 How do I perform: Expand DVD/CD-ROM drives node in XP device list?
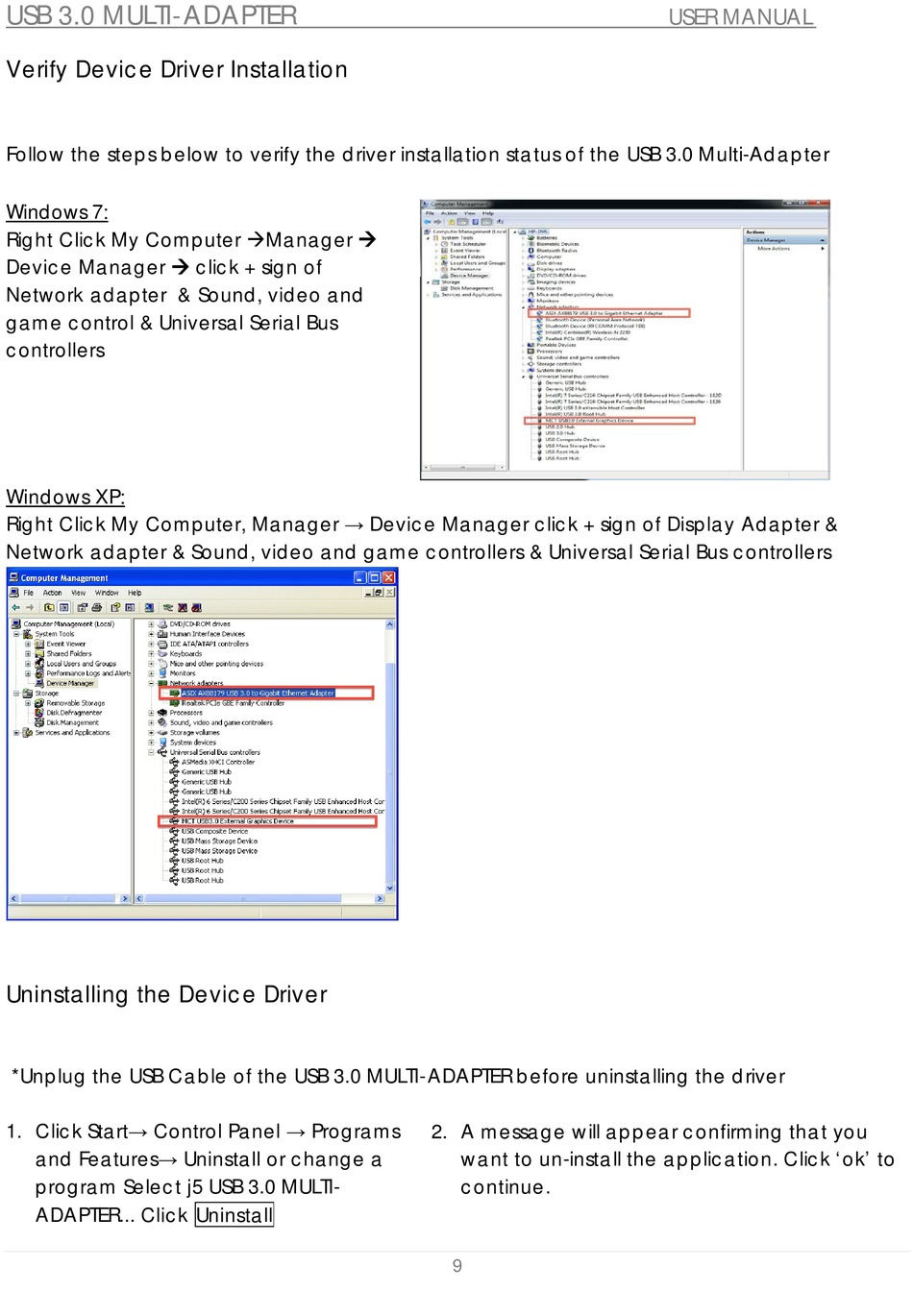151,624
